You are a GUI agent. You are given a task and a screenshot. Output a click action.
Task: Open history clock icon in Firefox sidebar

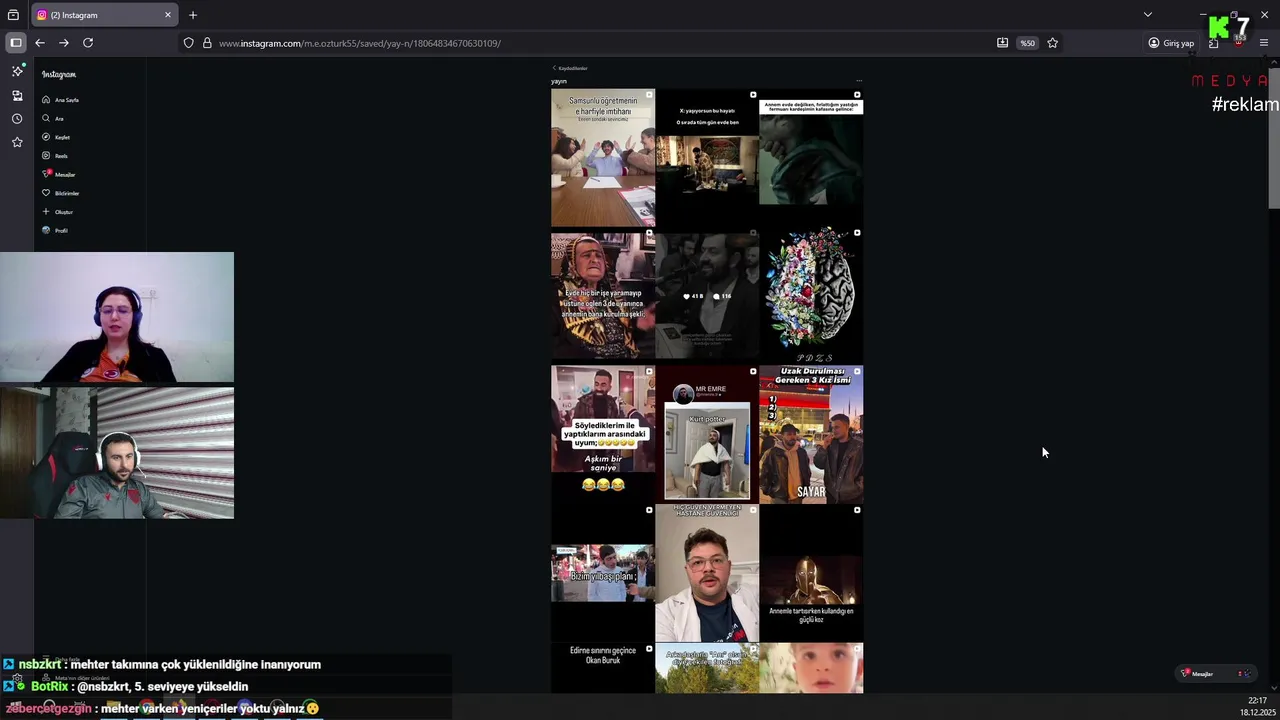[17, 119]
